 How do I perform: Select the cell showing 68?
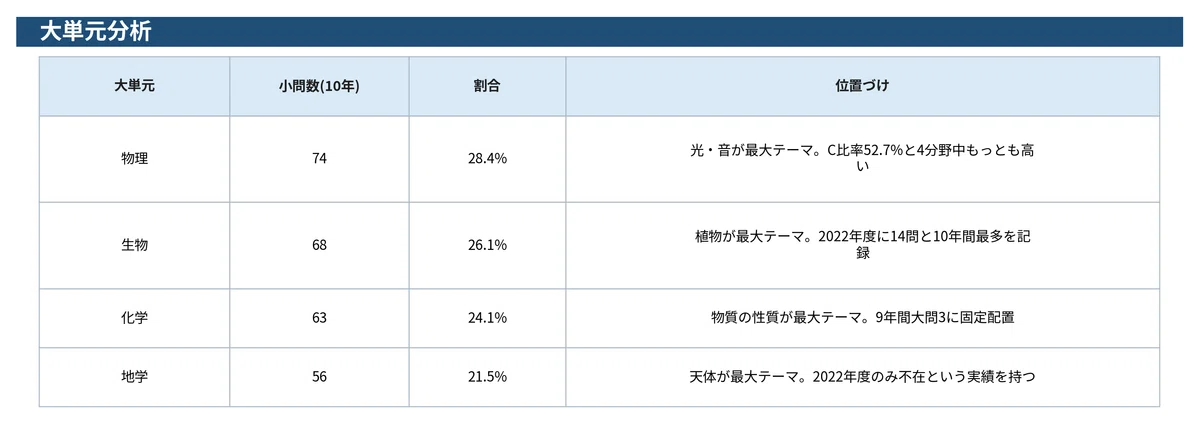coord(319,246)
